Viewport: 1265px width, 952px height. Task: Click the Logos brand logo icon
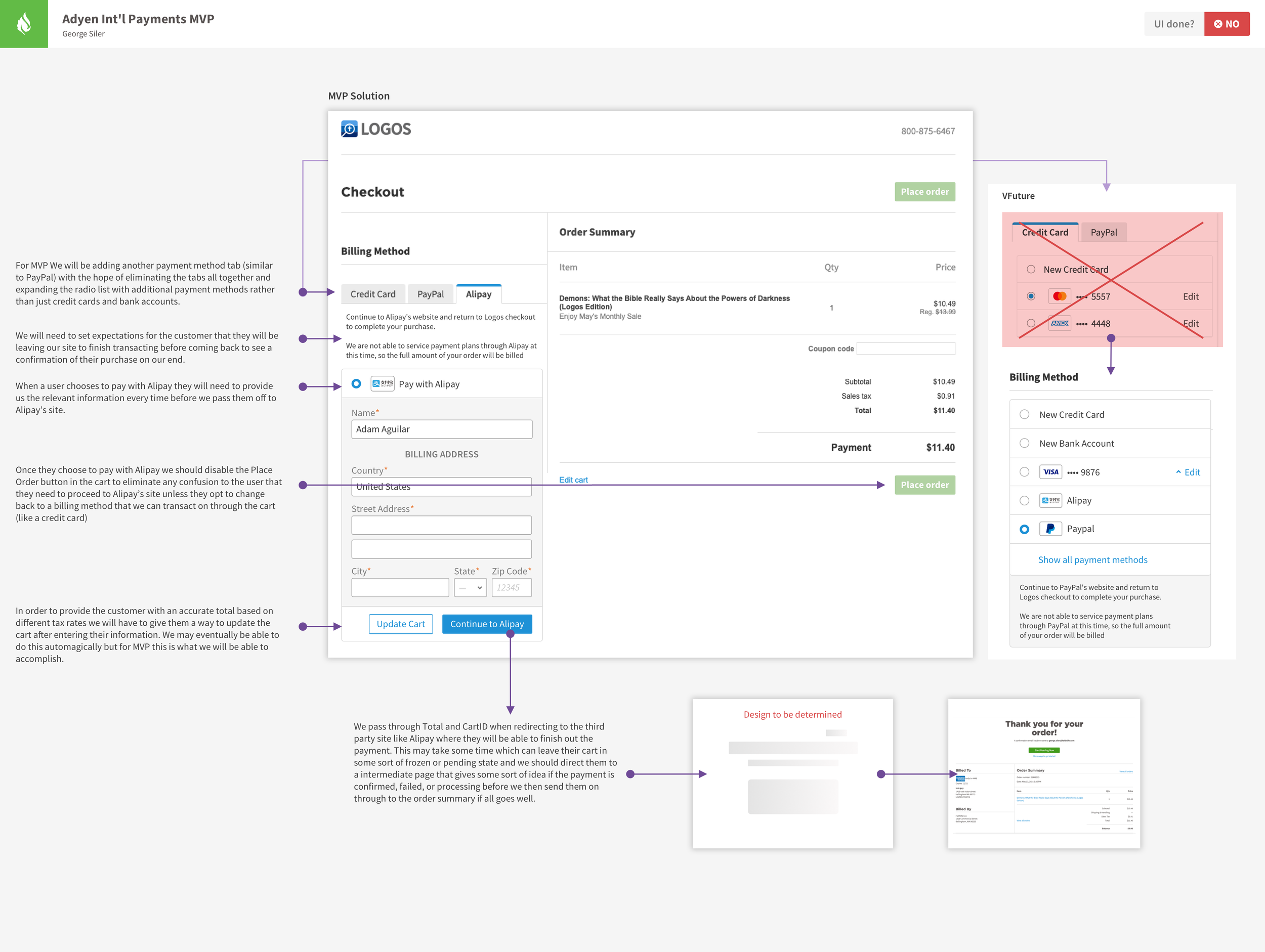349,128
